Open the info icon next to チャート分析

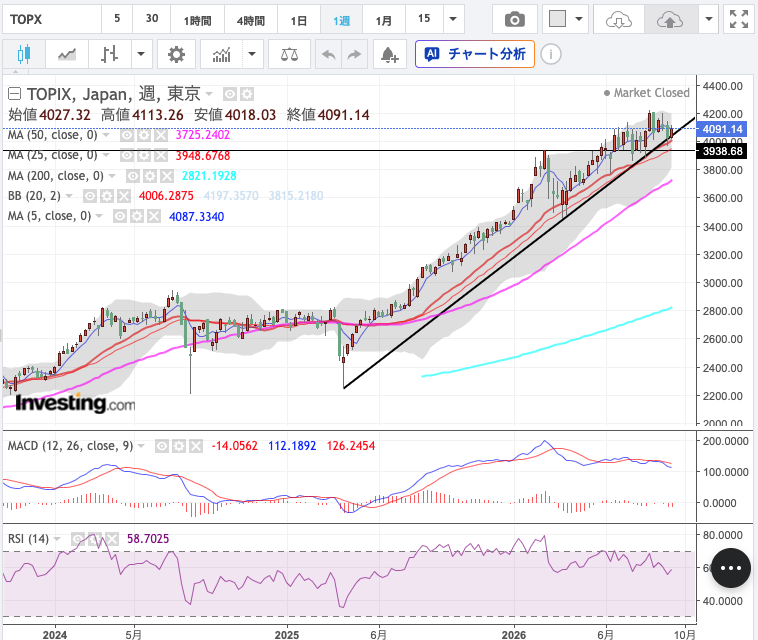coord(551,54)
